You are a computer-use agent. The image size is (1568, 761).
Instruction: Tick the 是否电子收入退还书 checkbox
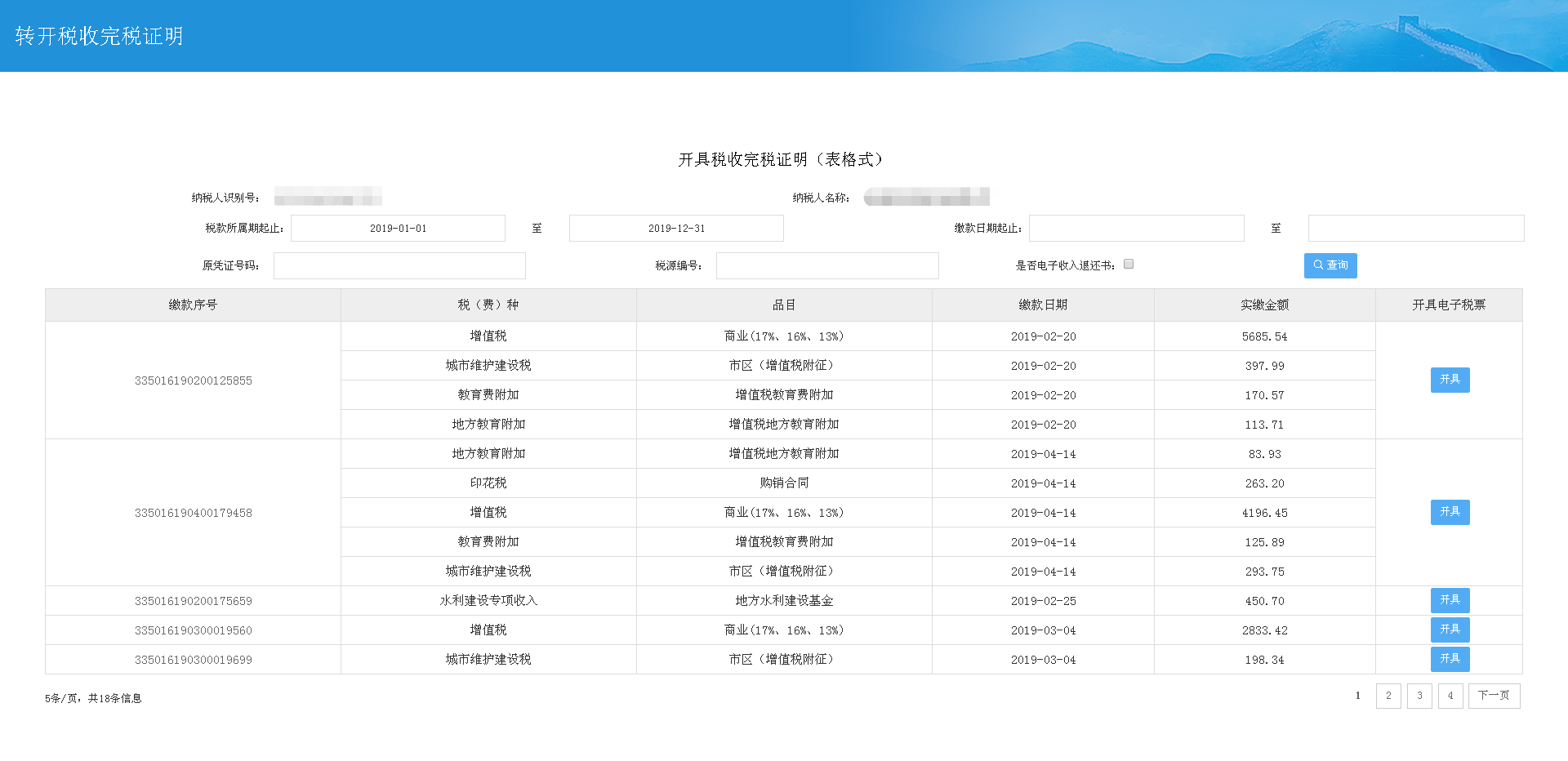1129,265
